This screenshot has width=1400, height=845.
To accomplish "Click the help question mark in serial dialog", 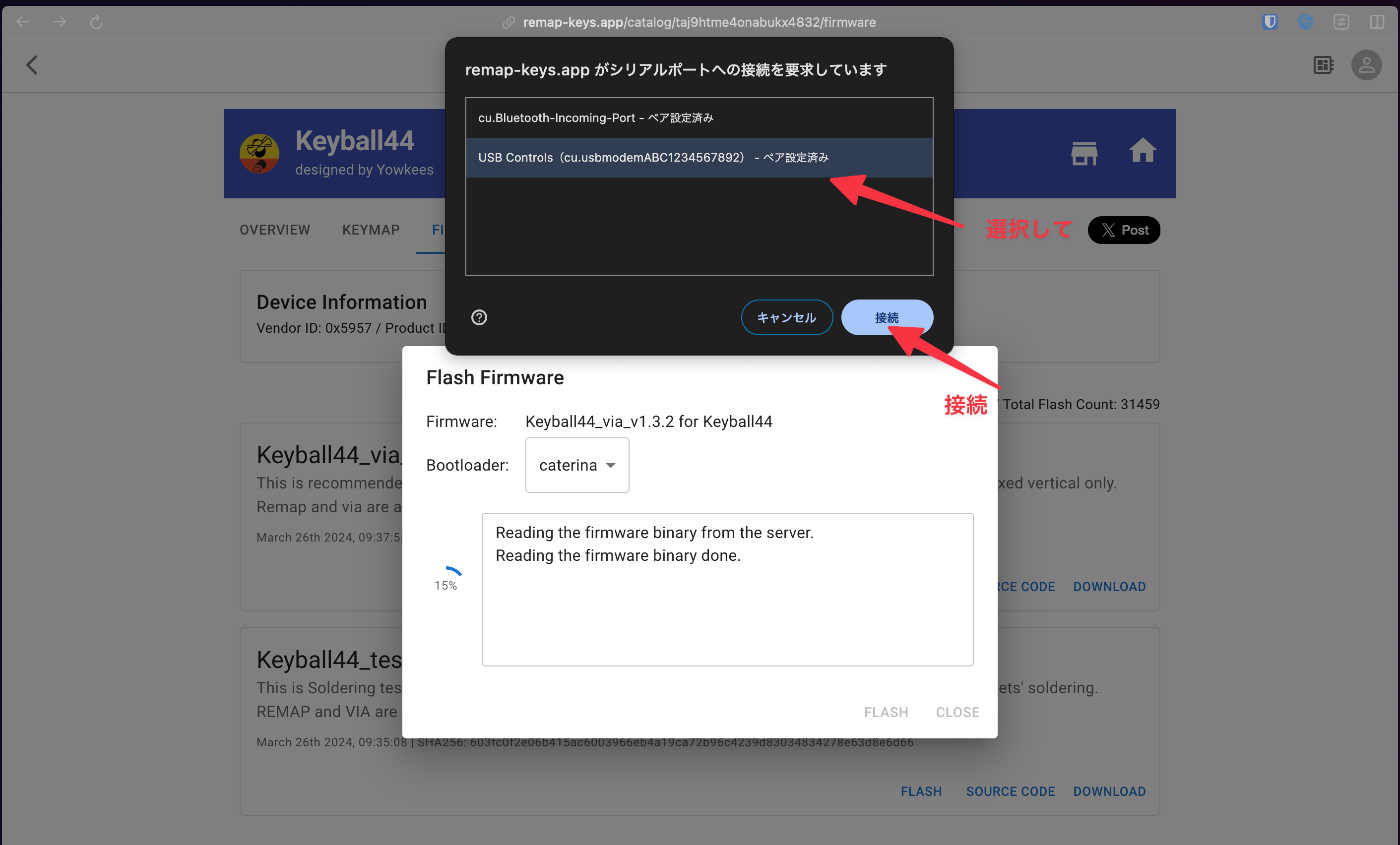I will coord(479,317).
